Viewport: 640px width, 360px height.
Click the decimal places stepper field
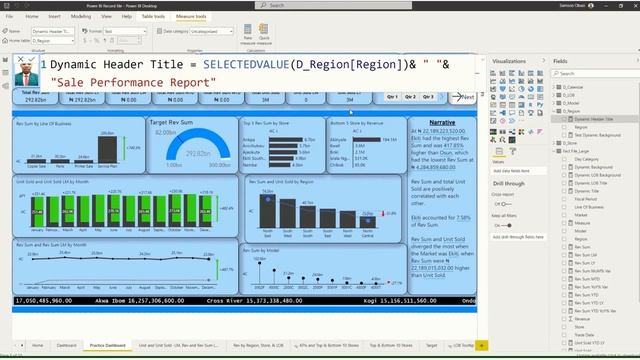pyautogui.click(x=129, y=40)
